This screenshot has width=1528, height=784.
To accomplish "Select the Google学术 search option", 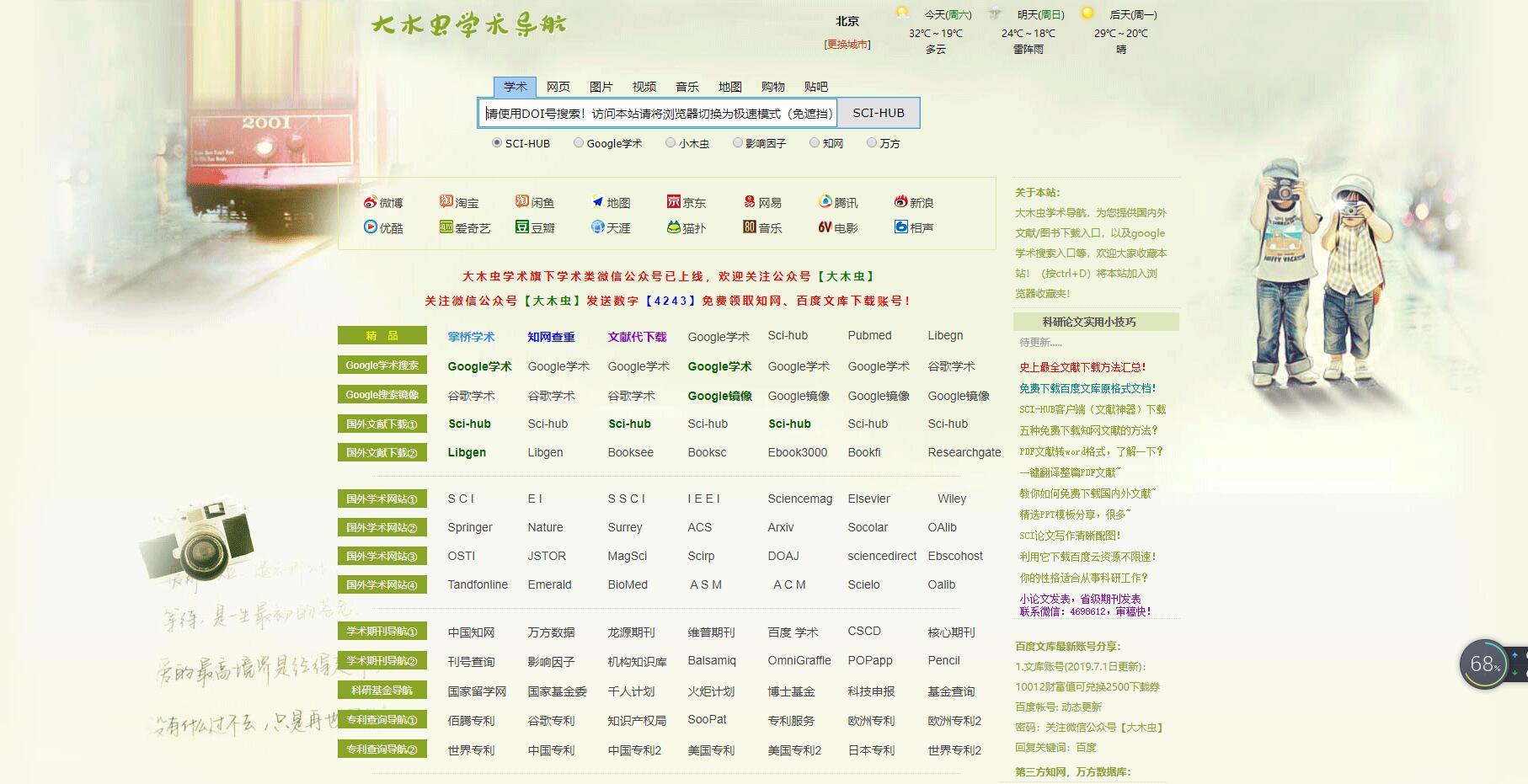I will point(578,143).
